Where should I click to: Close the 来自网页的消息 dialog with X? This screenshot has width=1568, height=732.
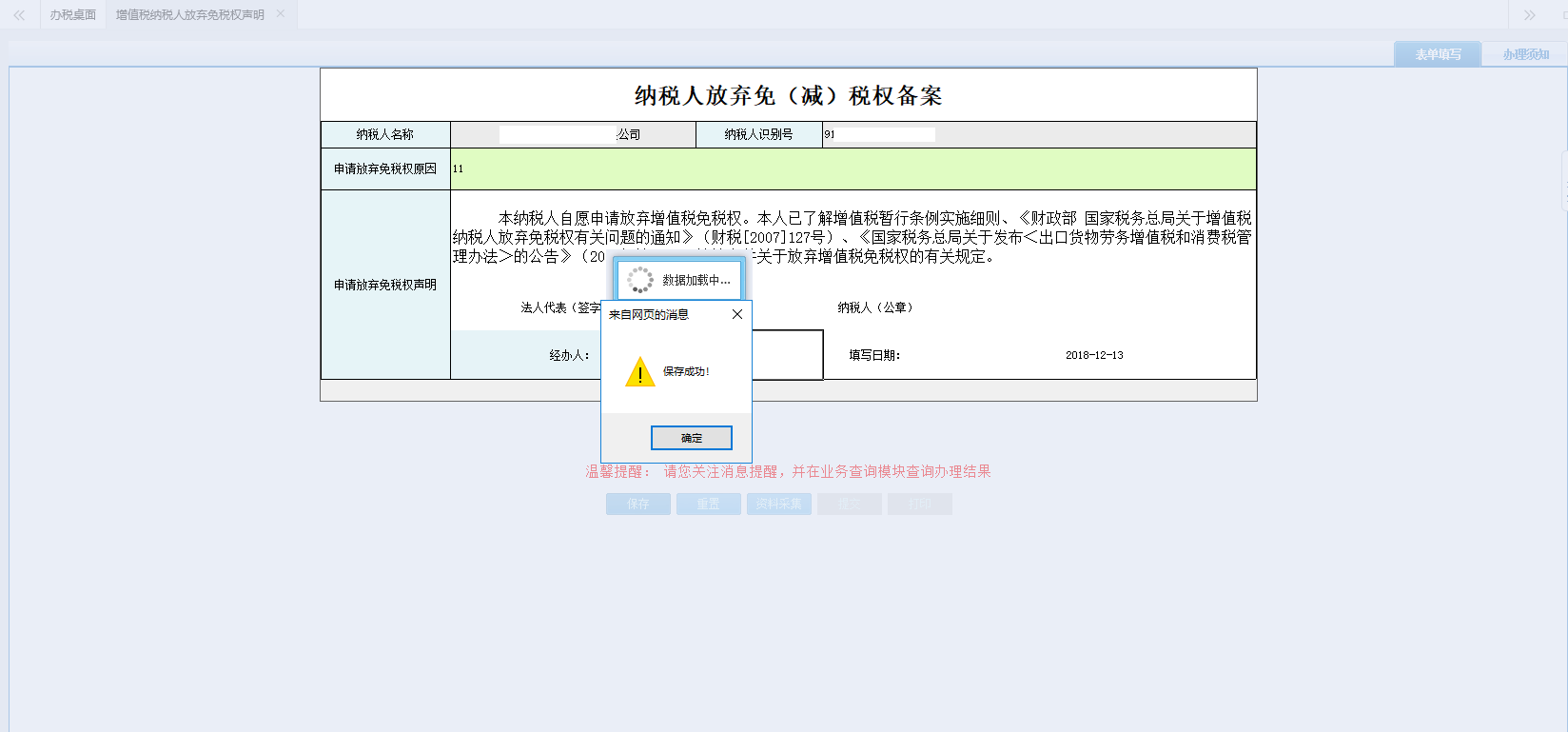point(737,314)
